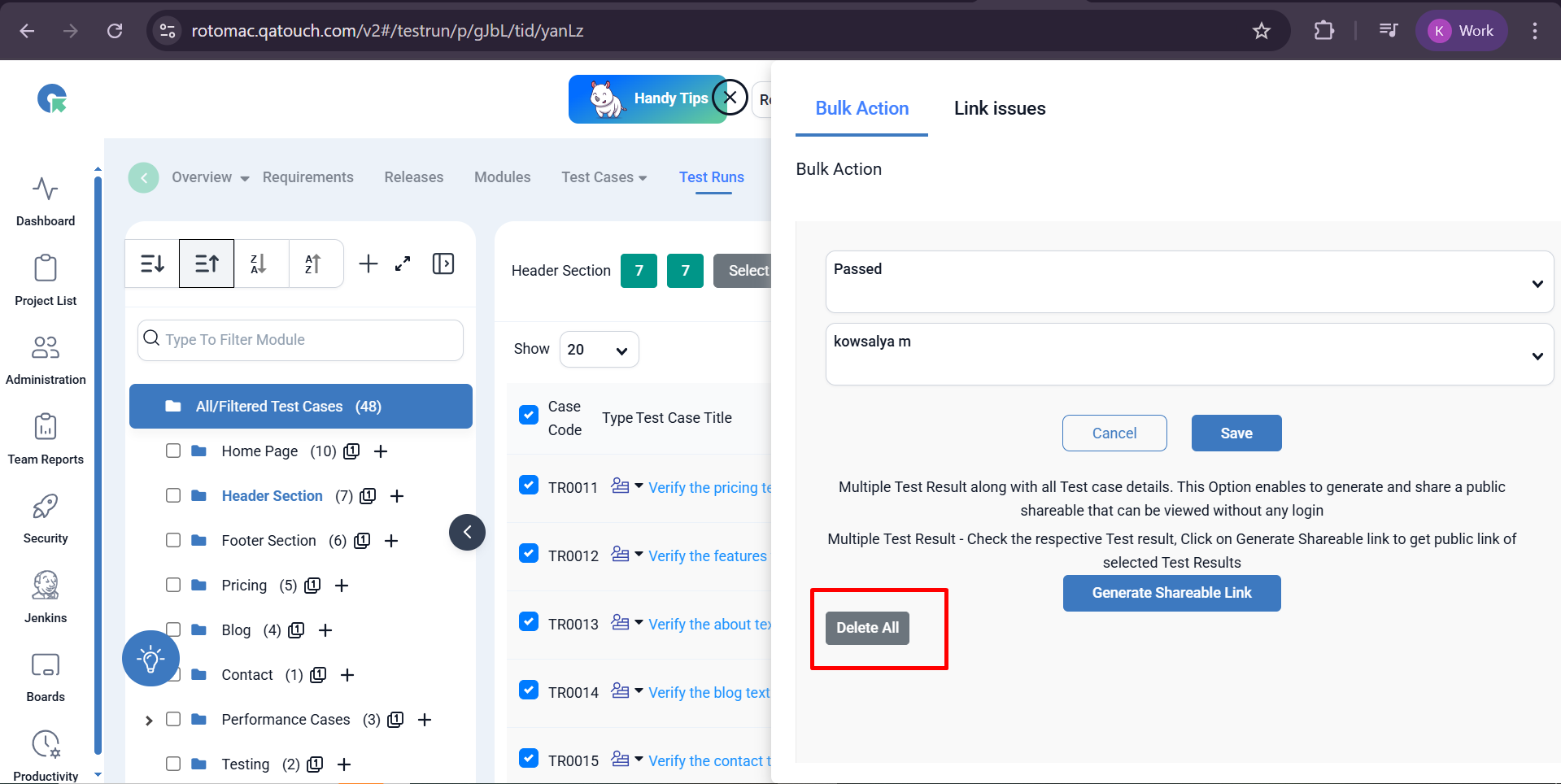This screenshot has height=784, width=1561.
Task: Go to the Releases tab
Action: [413, 177]
